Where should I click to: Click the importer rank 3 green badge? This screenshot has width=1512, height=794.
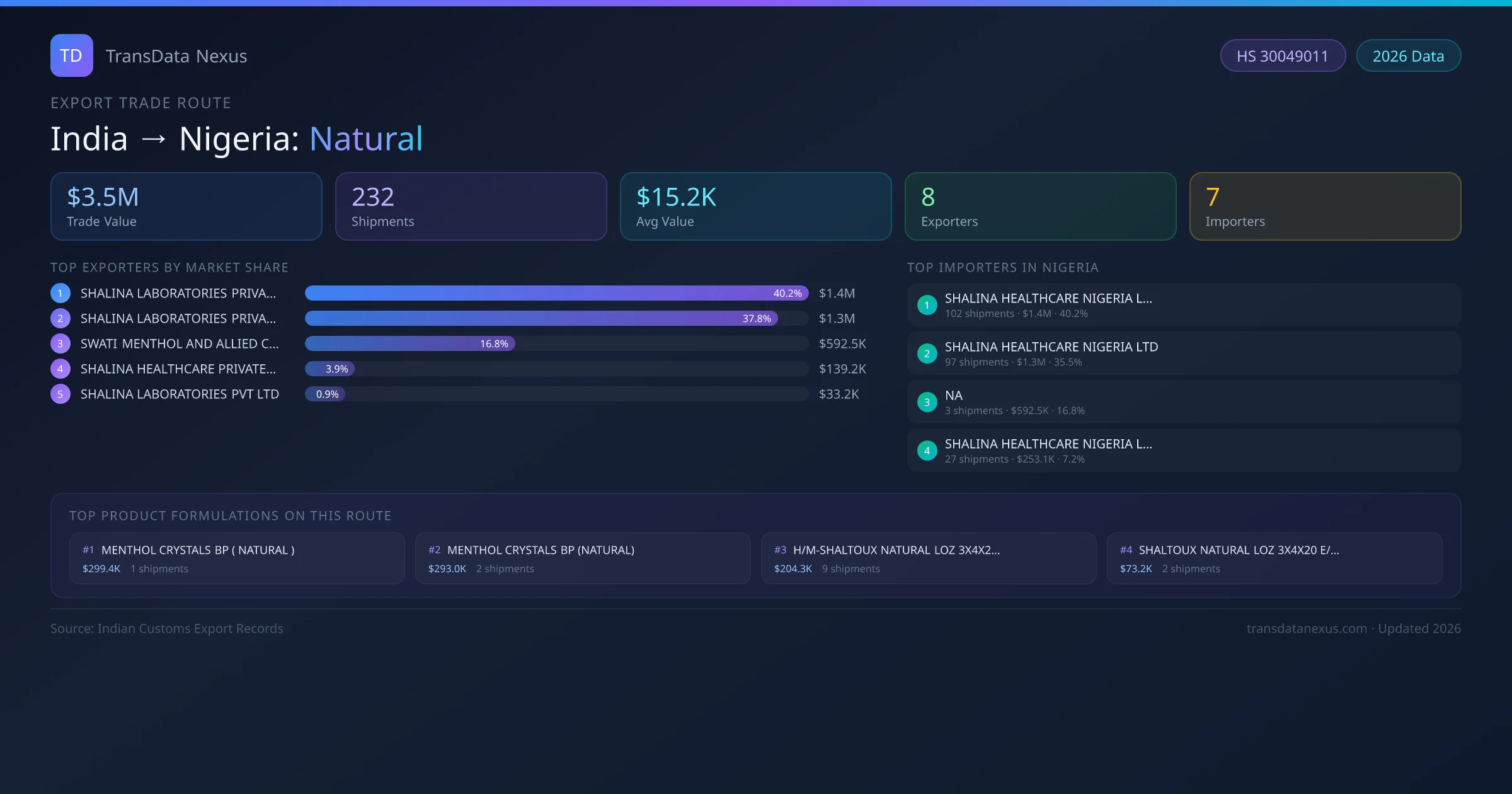click(927, 402)
